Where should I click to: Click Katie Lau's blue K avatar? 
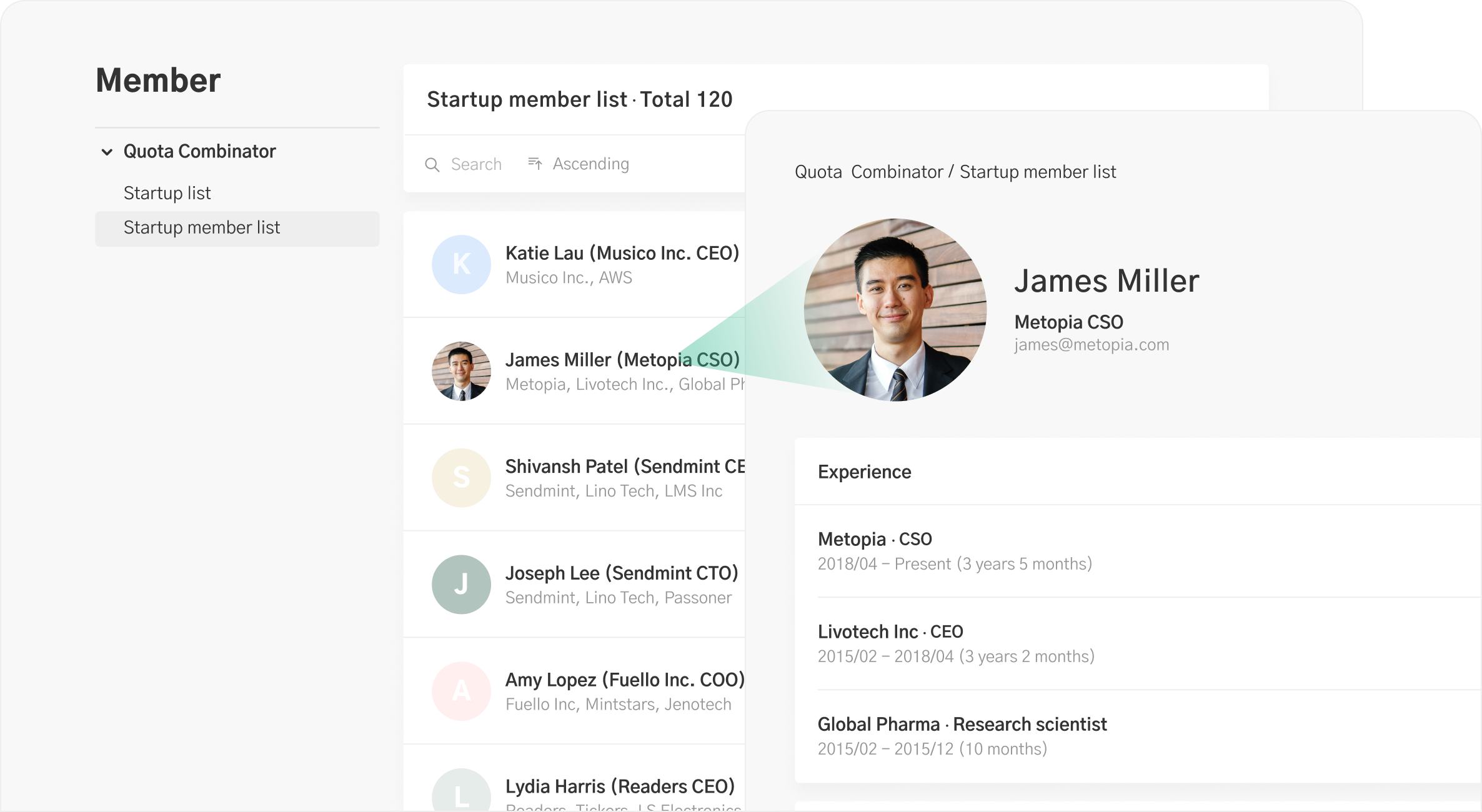461,264
